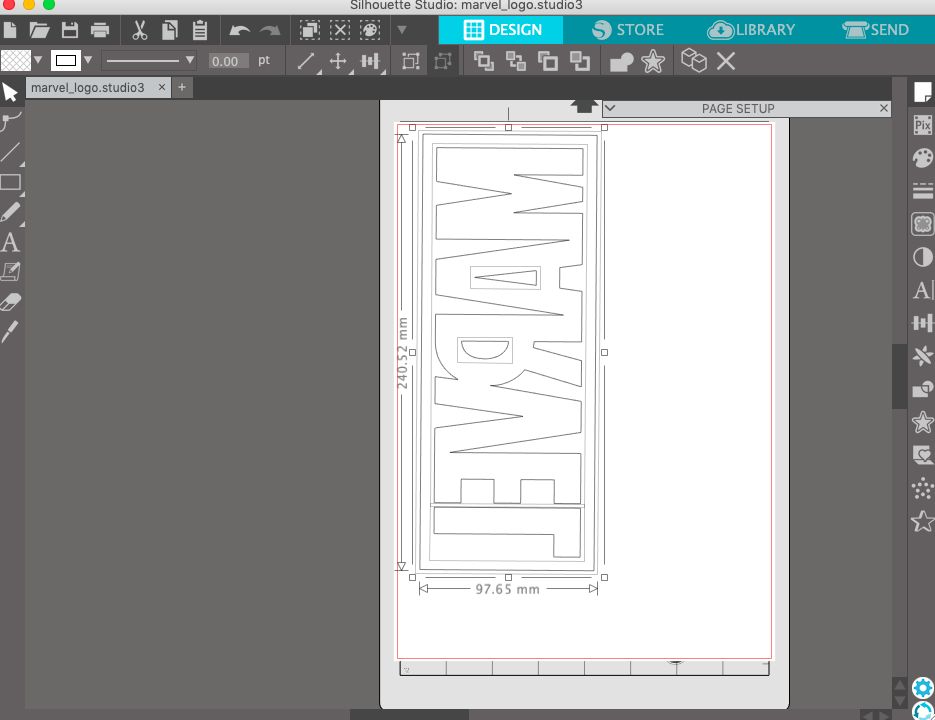Open the Fill color palette panel
This screenshot has height=720, width=935.
[922, 158]
